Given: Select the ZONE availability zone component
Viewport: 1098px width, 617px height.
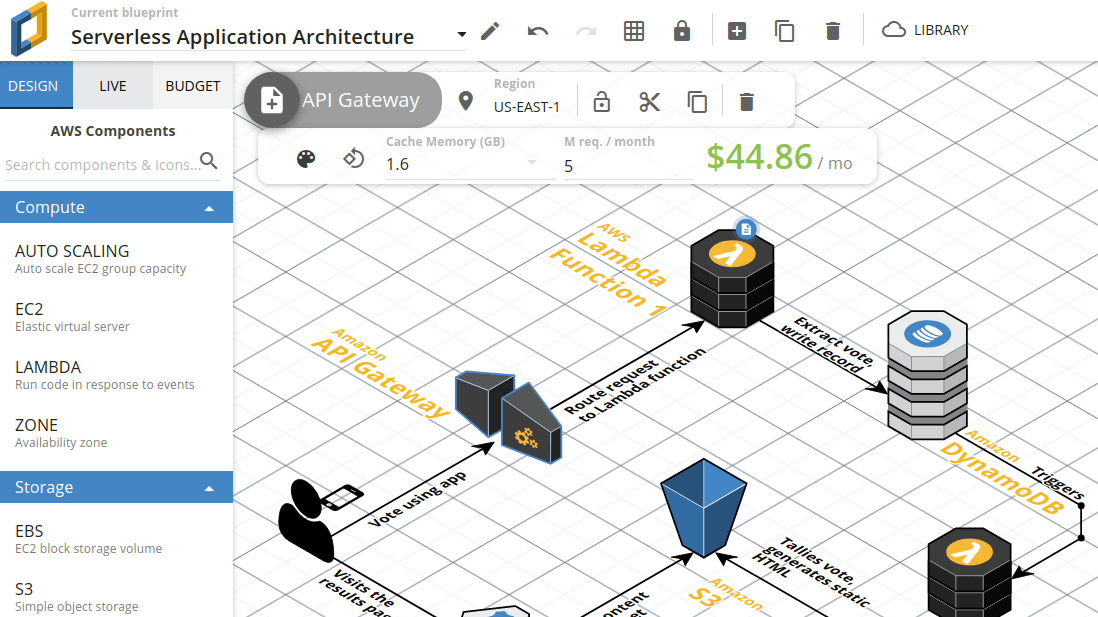Looking at the screenshot, I should click(61, 433).
